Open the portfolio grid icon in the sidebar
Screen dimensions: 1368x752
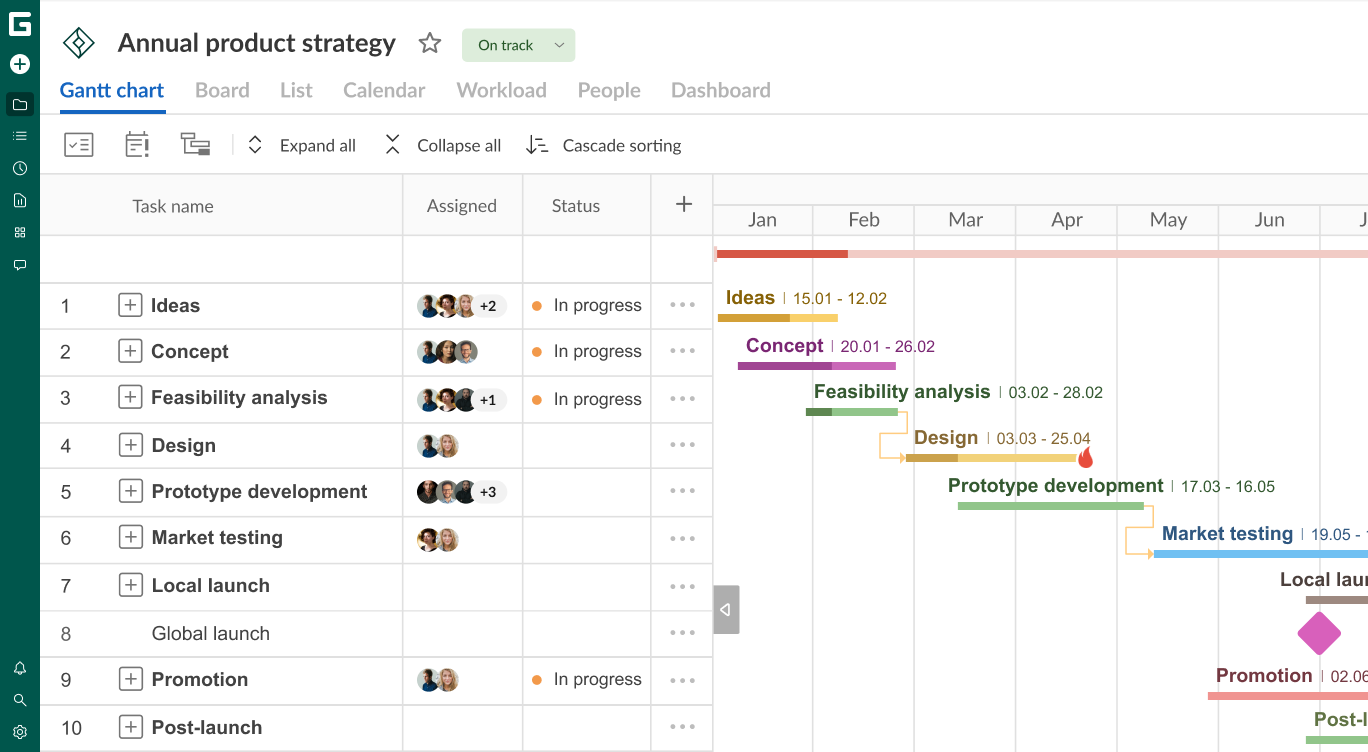(x=19, y=232)
